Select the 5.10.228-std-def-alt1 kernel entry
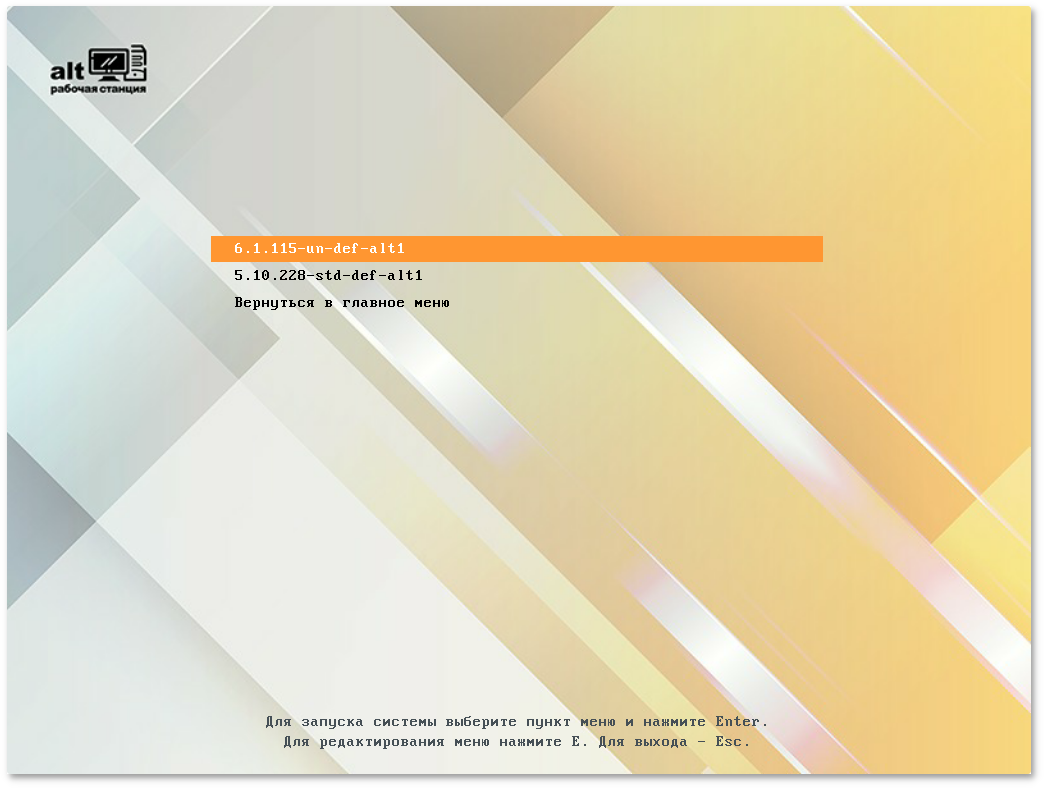The image size is (1044, 788). (x=328, y=275)
